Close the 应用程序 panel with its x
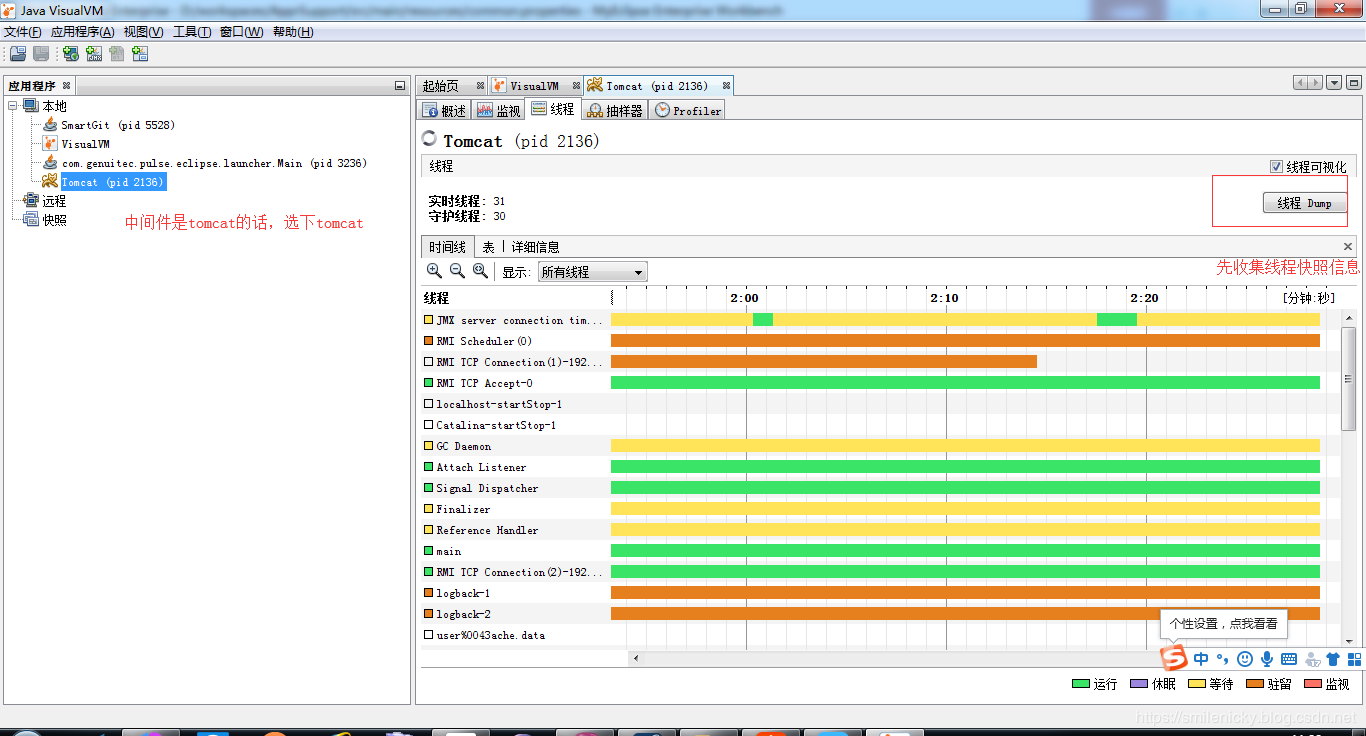Image resolution: width=1366 pixels, height=736 pixels. [x=67, y=86]
